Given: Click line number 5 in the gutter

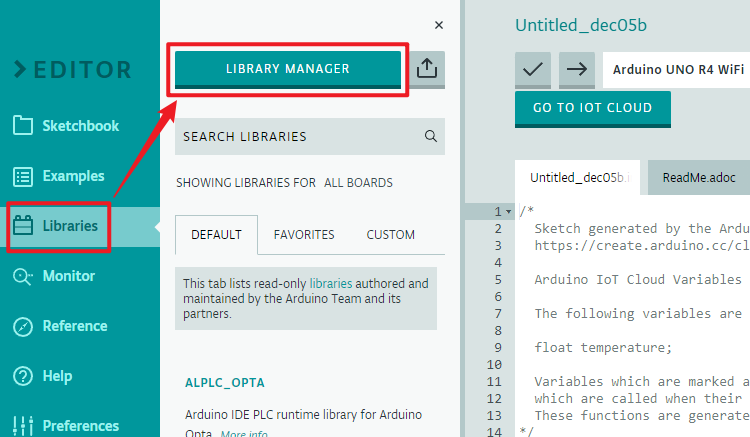Looking at the screenshot, I should [498, 280].
